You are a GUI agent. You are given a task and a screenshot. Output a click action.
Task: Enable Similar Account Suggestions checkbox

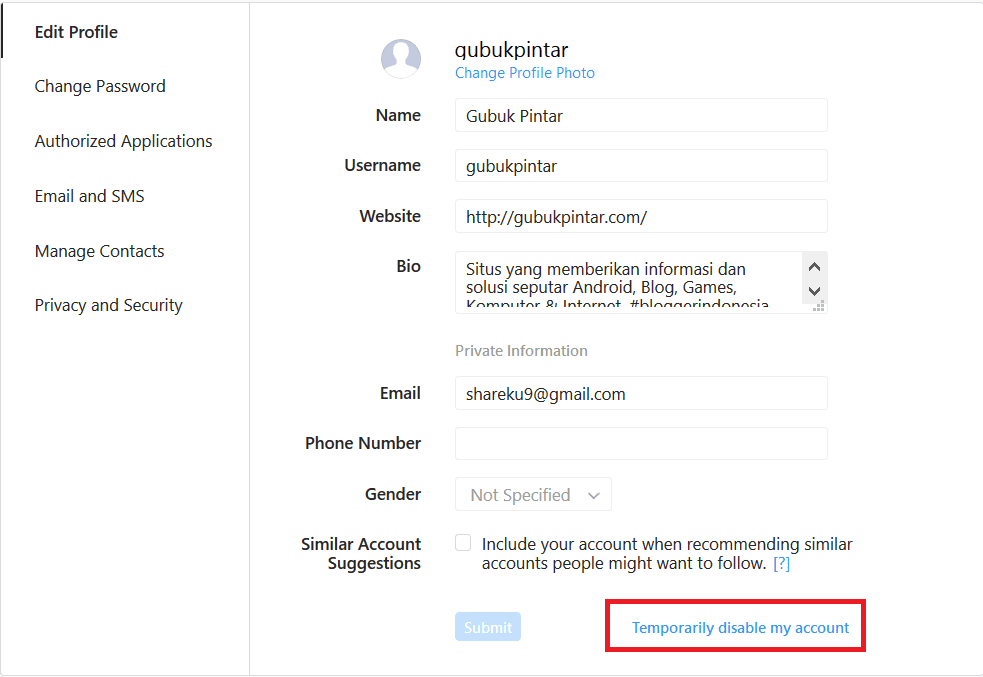pos(463,543)
